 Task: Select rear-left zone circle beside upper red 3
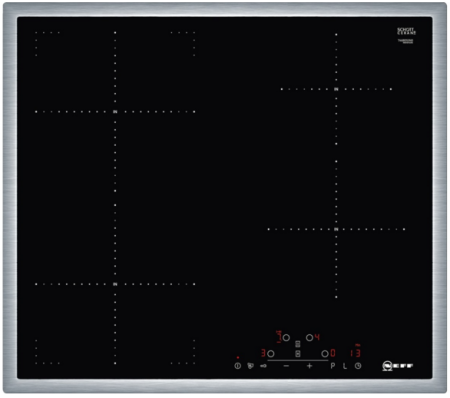click(286, 338)
